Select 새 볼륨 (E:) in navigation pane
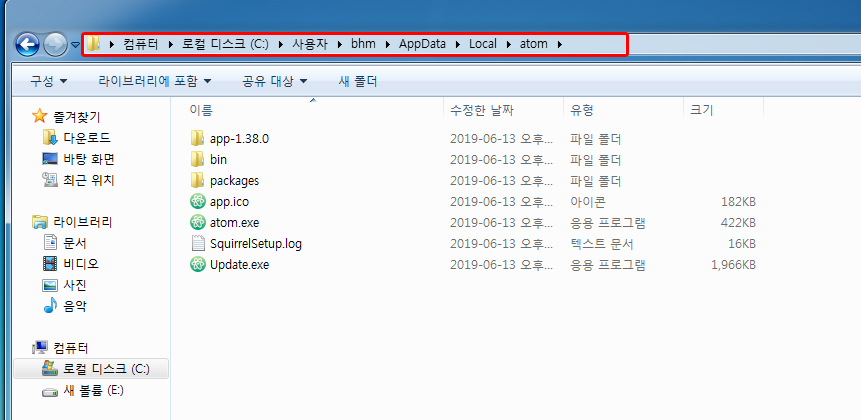This screenshot has height=420, width=861. [93, 391]
